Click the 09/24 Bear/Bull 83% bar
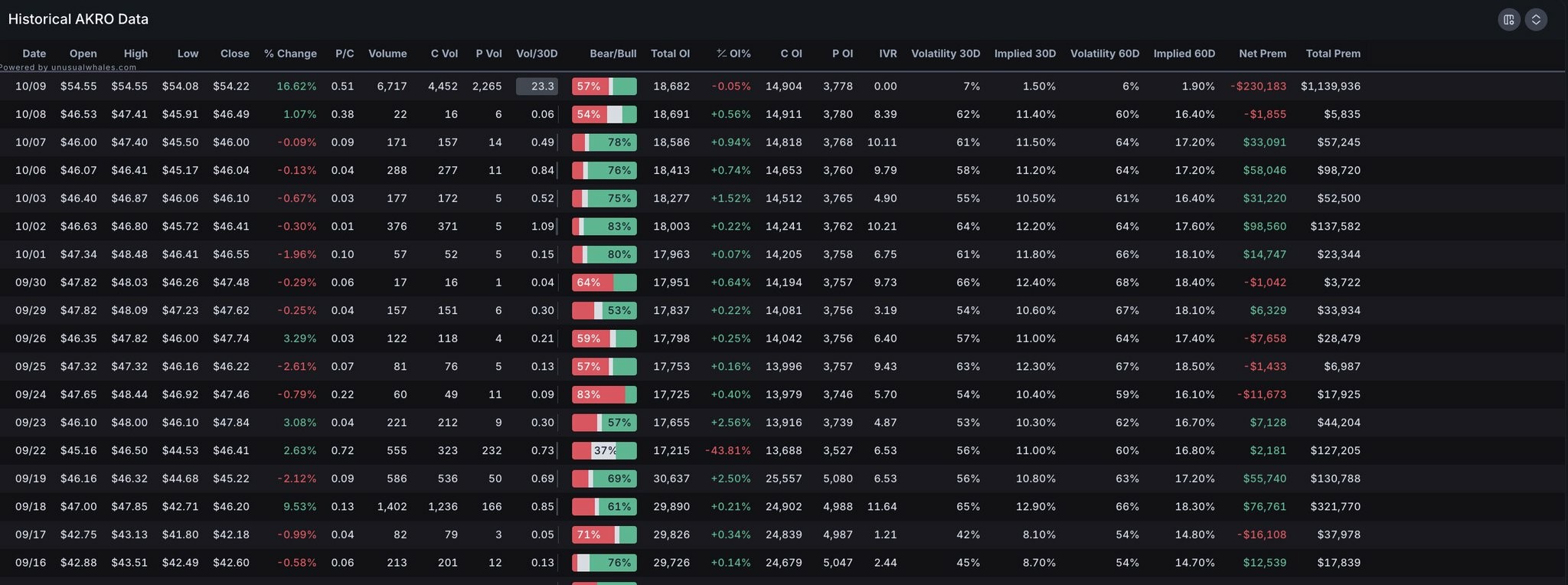This screenshot has width=1568, height=585. click(x=604, y=395)
